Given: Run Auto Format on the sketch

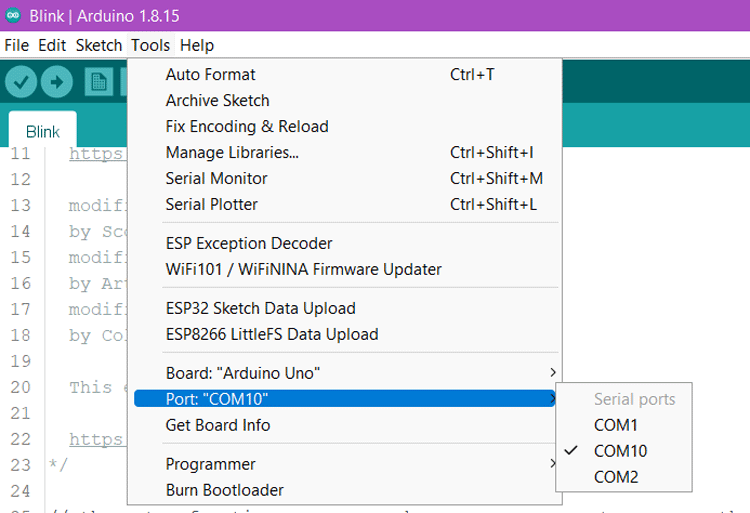Looking at the screenshot, I should coord(210,74).
